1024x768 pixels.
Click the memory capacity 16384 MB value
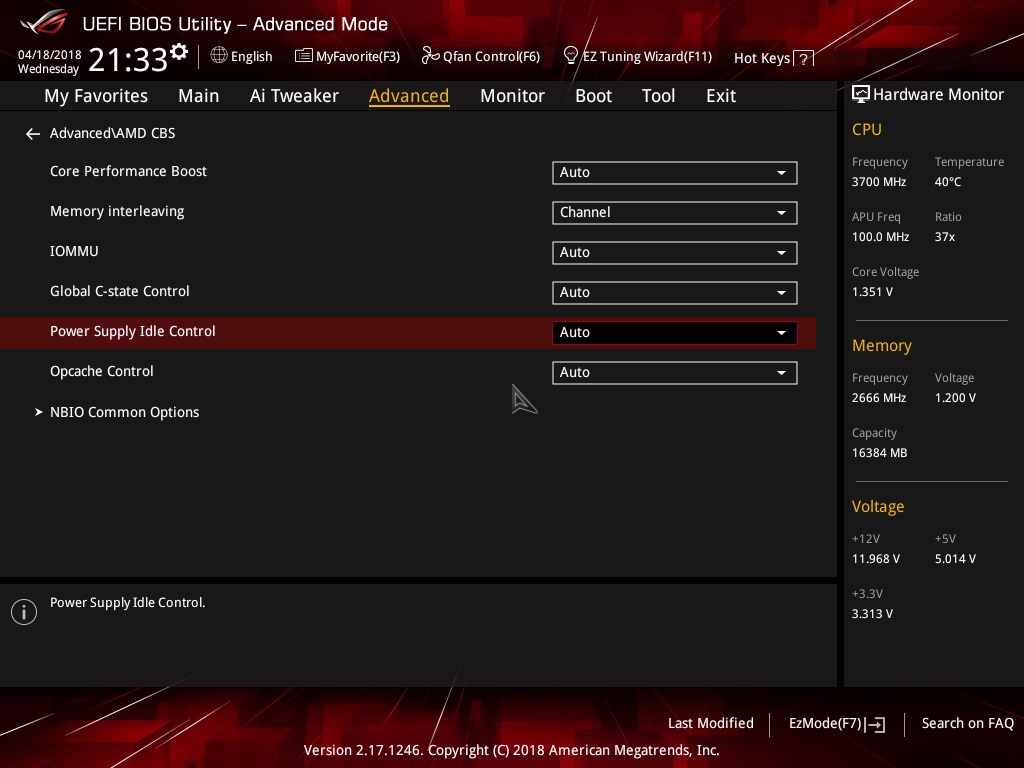click(x=880, y=453)
